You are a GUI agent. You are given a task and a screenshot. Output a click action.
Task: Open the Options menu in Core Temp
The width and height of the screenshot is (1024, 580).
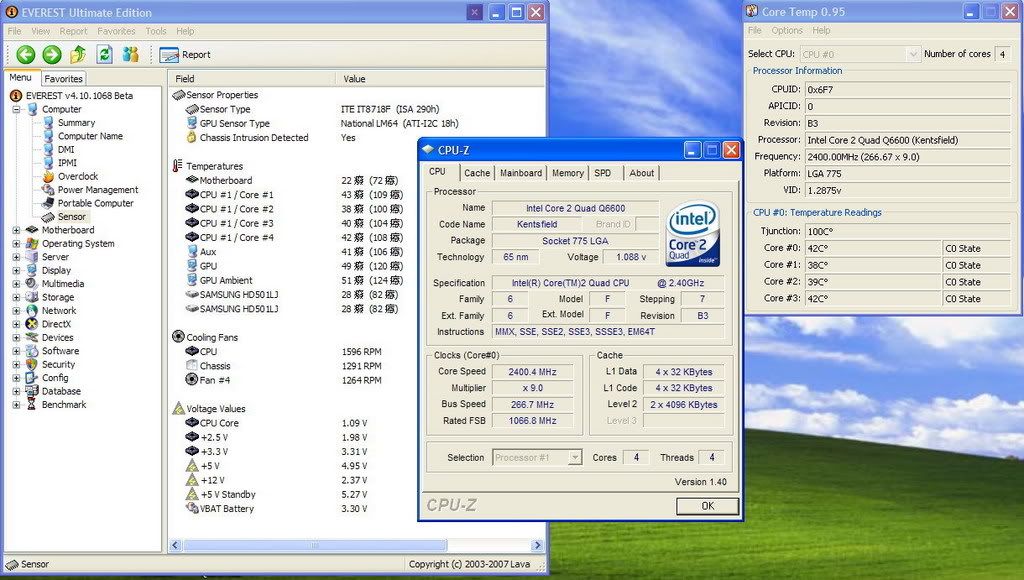pos(786,30)
